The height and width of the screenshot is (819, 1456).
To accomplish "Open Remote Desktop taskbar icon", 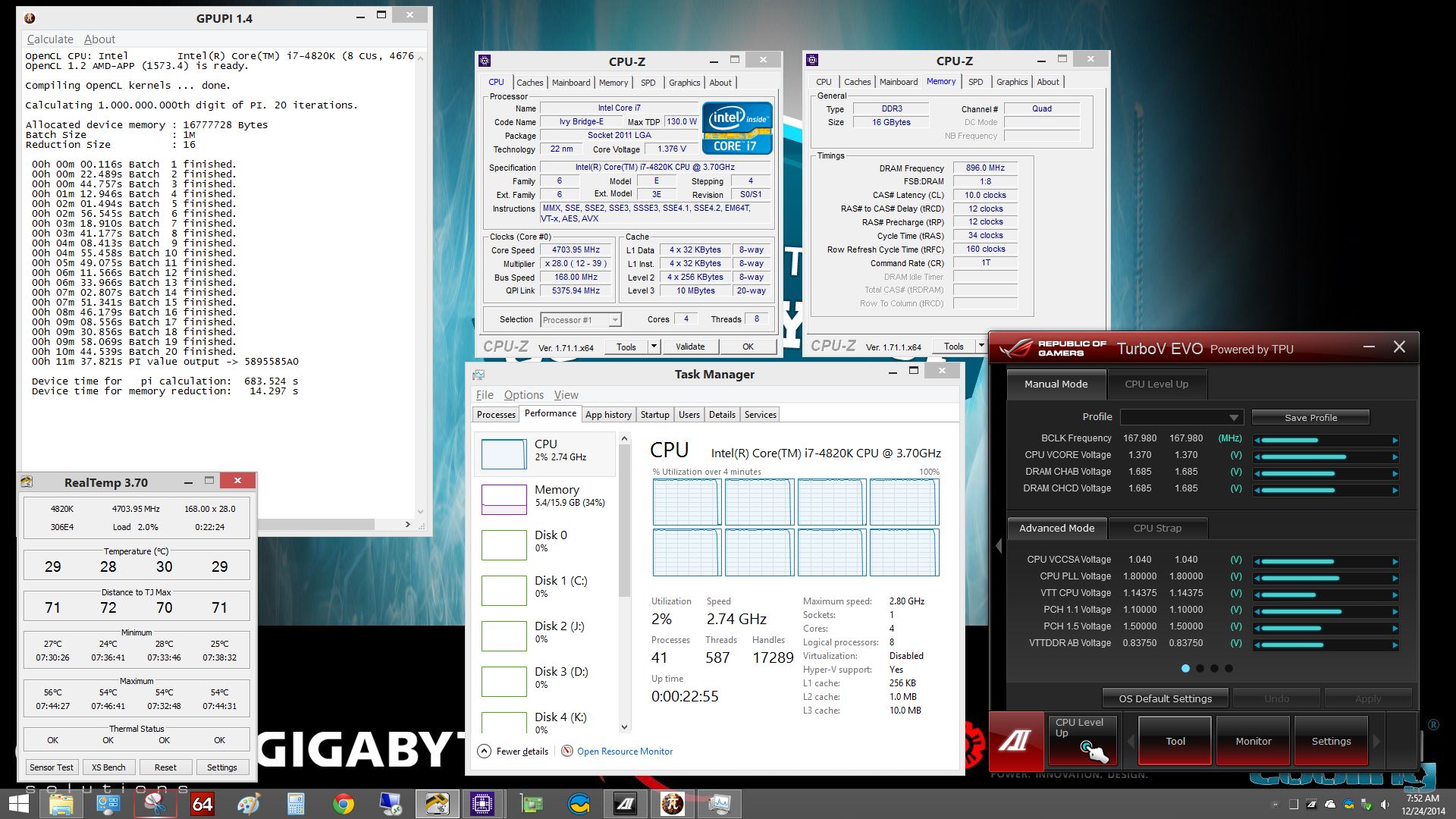I will (390, 804).
